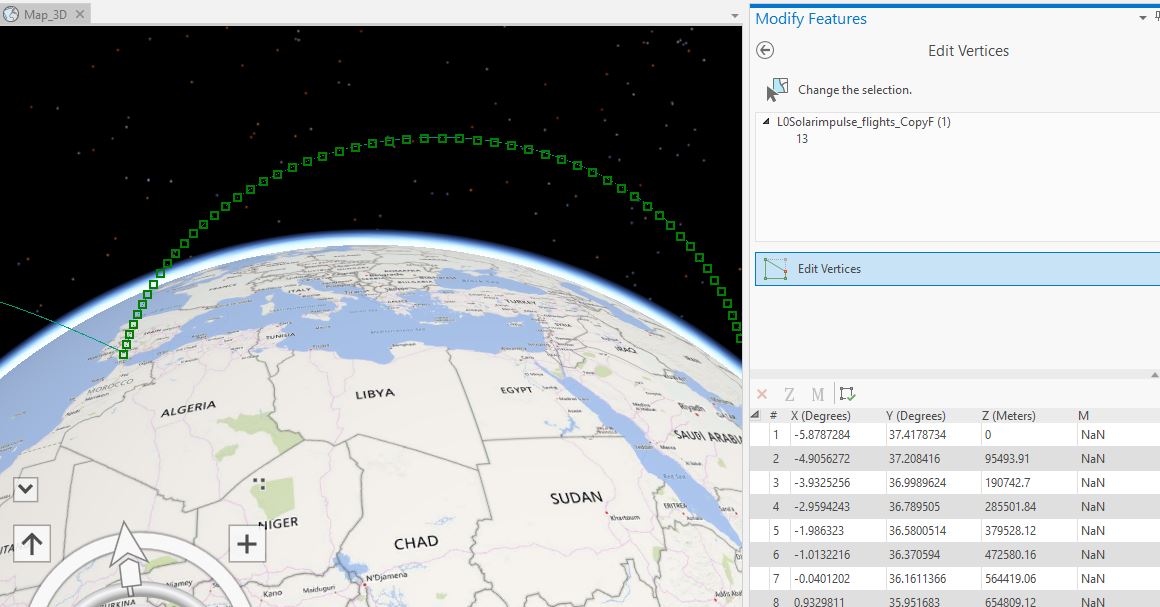Toggle the Z value icon in vertex toolbar
The height and width of the screenshot is (607, 1160).
(789, 395)
